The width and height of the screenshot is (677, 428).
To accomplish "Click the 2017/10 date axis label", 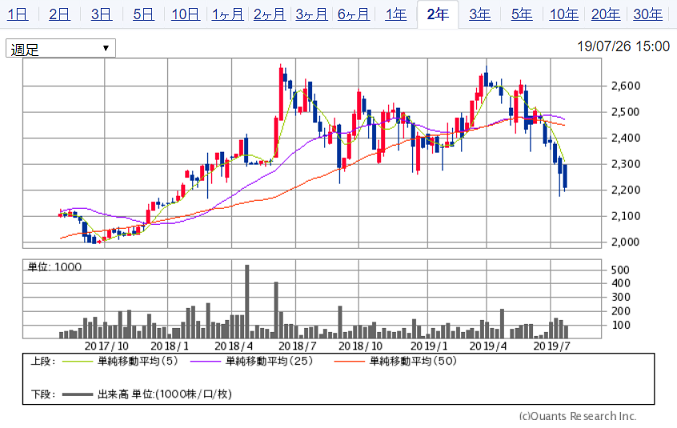I will click(107, 346).
